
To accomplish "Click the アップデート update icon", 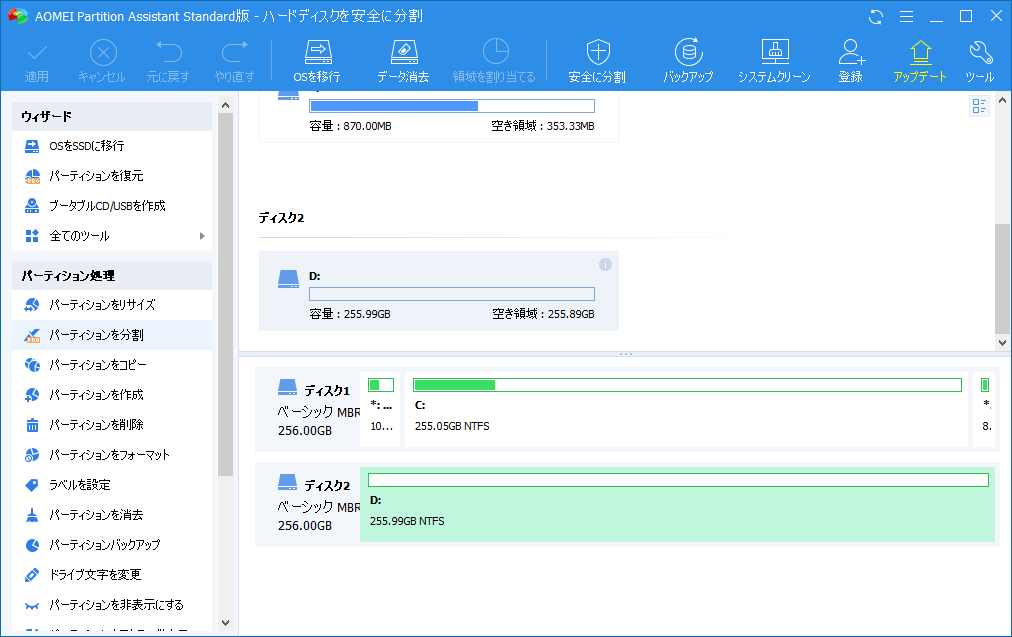I will coord(920,61).
